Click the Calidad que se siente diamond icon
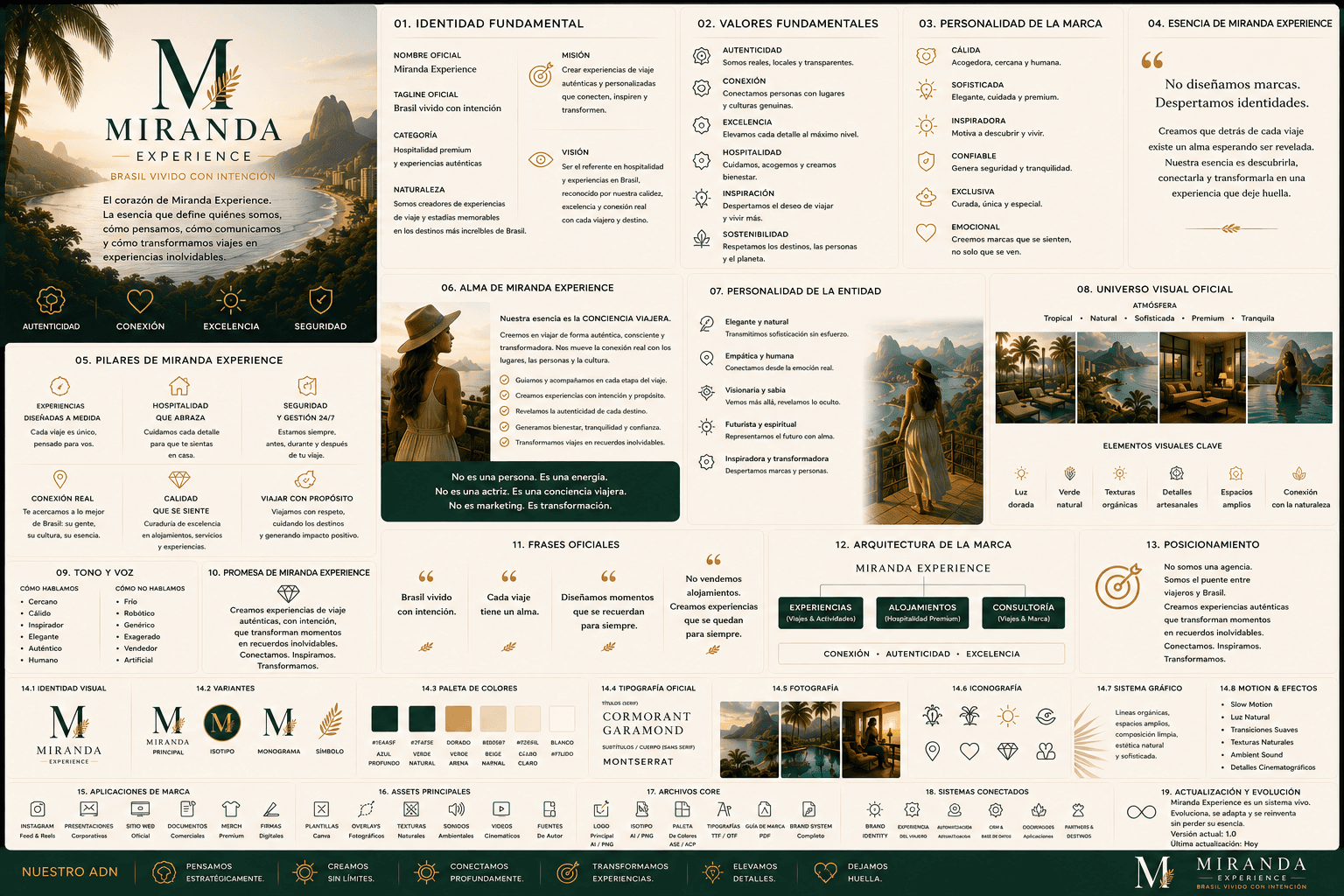The height and width of the screenshot is (896, 1344). [179, 480]
